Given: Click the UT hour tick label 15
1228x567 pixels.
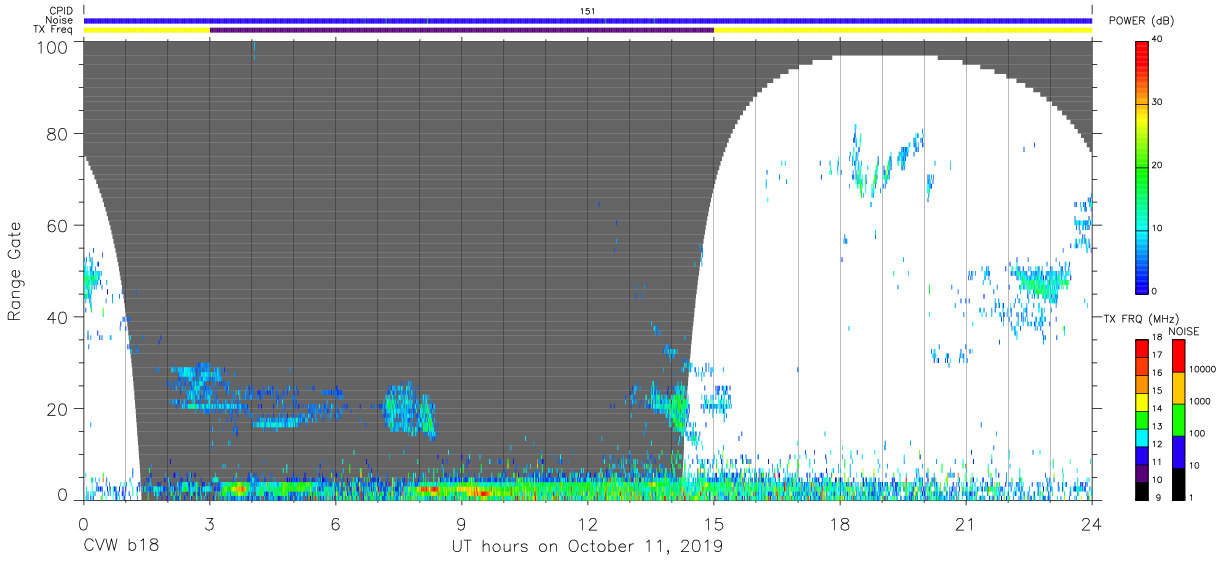Looking at the screenshot, I should [714, 523].
